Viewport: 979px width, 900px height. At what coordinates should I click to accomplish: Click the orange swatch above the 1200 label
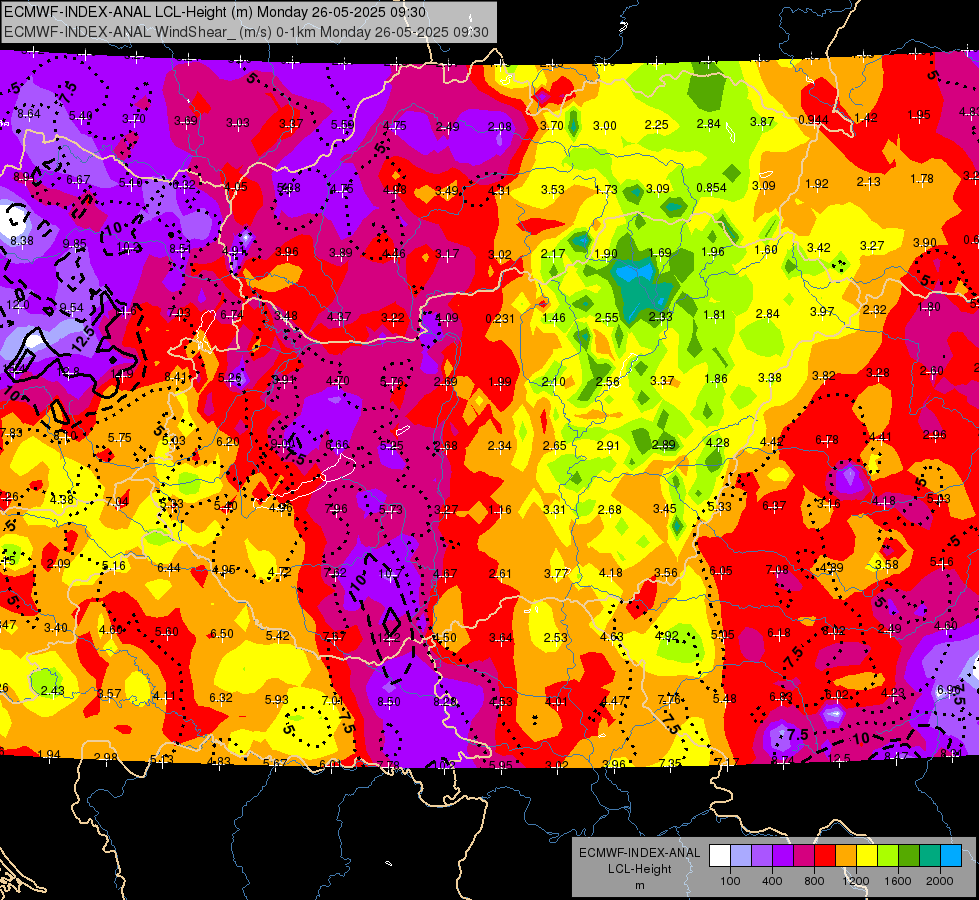point(846,855)
